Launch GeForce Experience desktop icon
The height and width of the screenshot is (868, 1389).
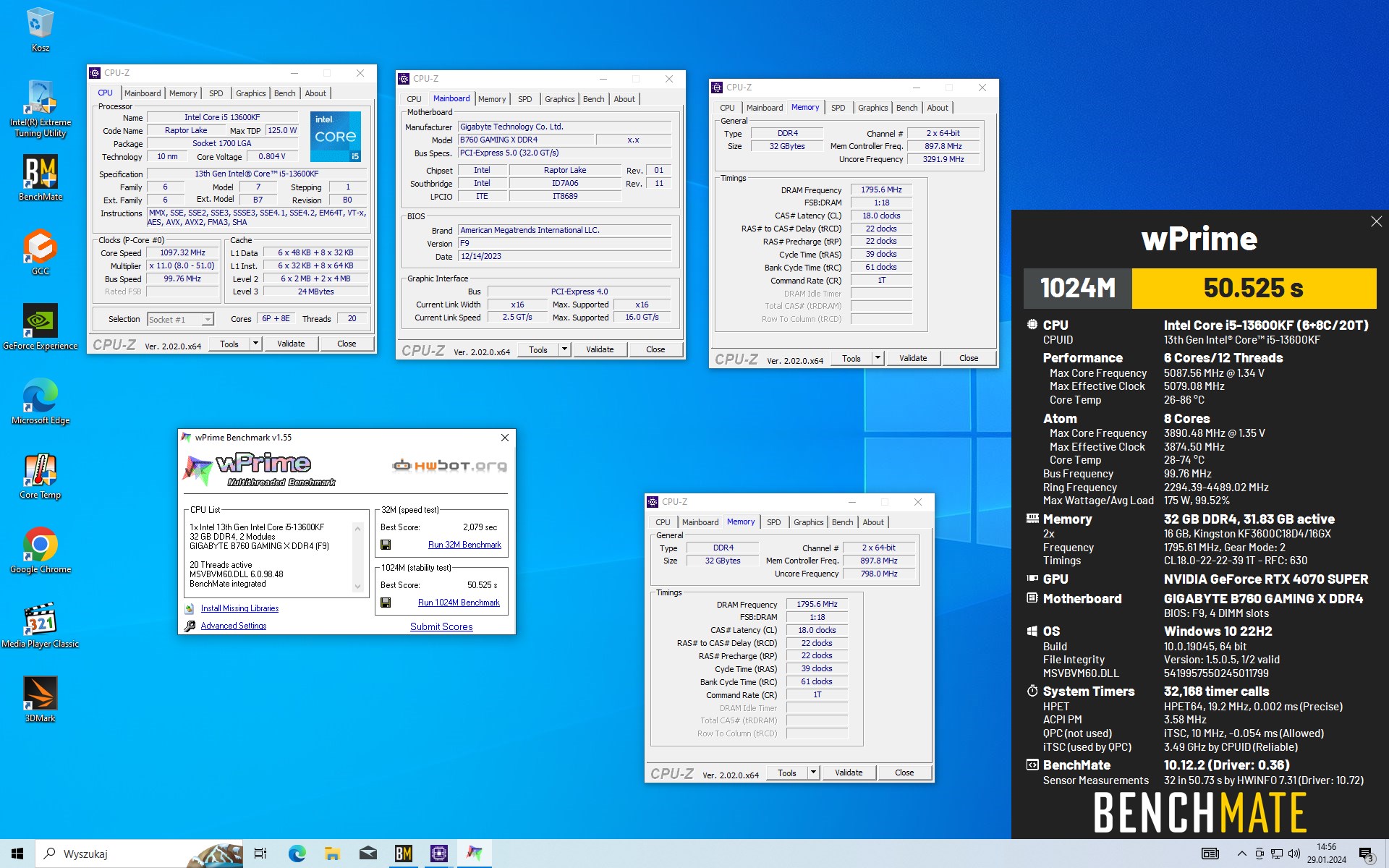[41, 327]
